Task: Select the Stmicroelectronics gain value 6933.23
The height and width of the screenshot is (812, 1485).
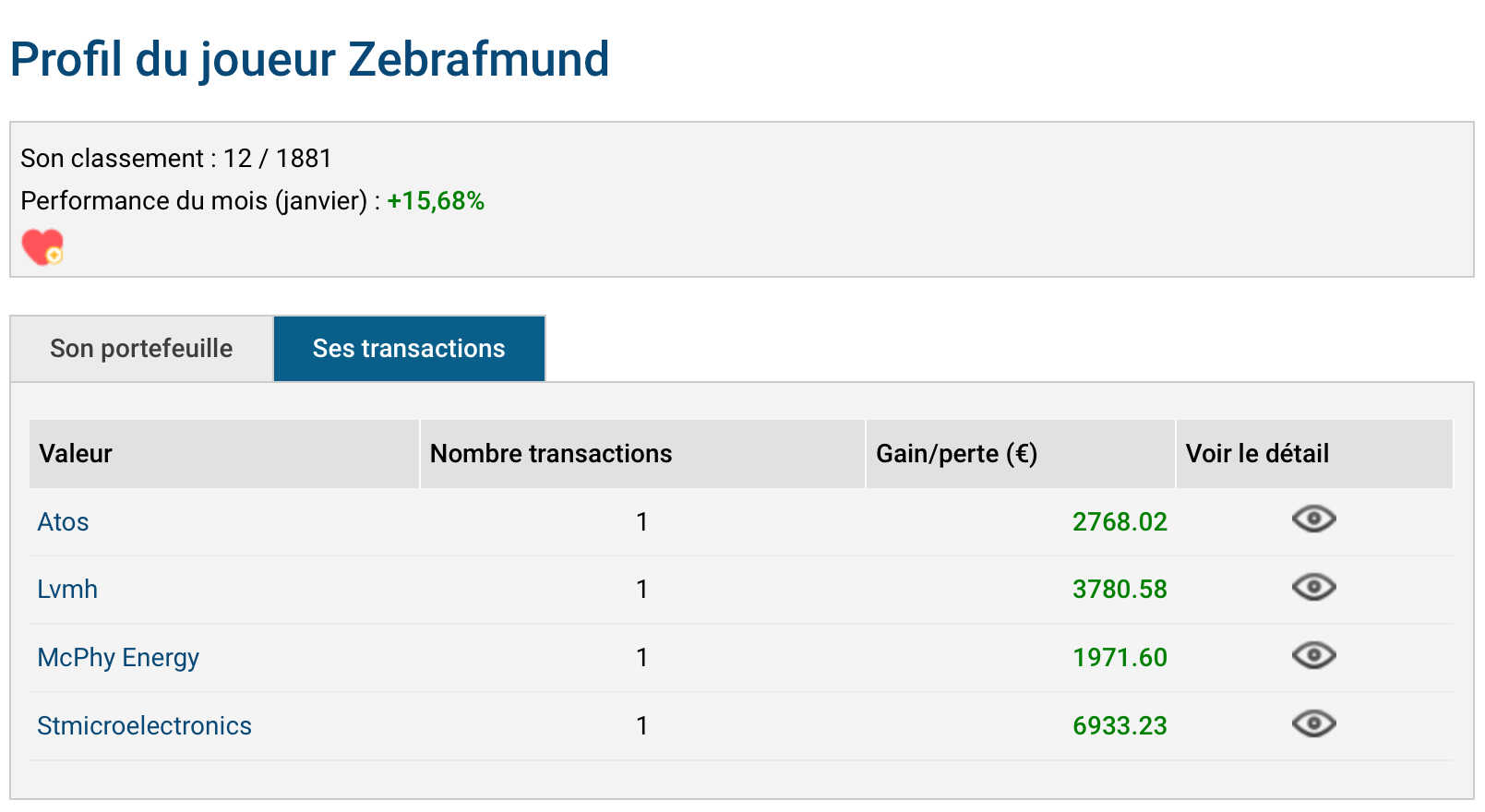Action: pos(1120,726)
